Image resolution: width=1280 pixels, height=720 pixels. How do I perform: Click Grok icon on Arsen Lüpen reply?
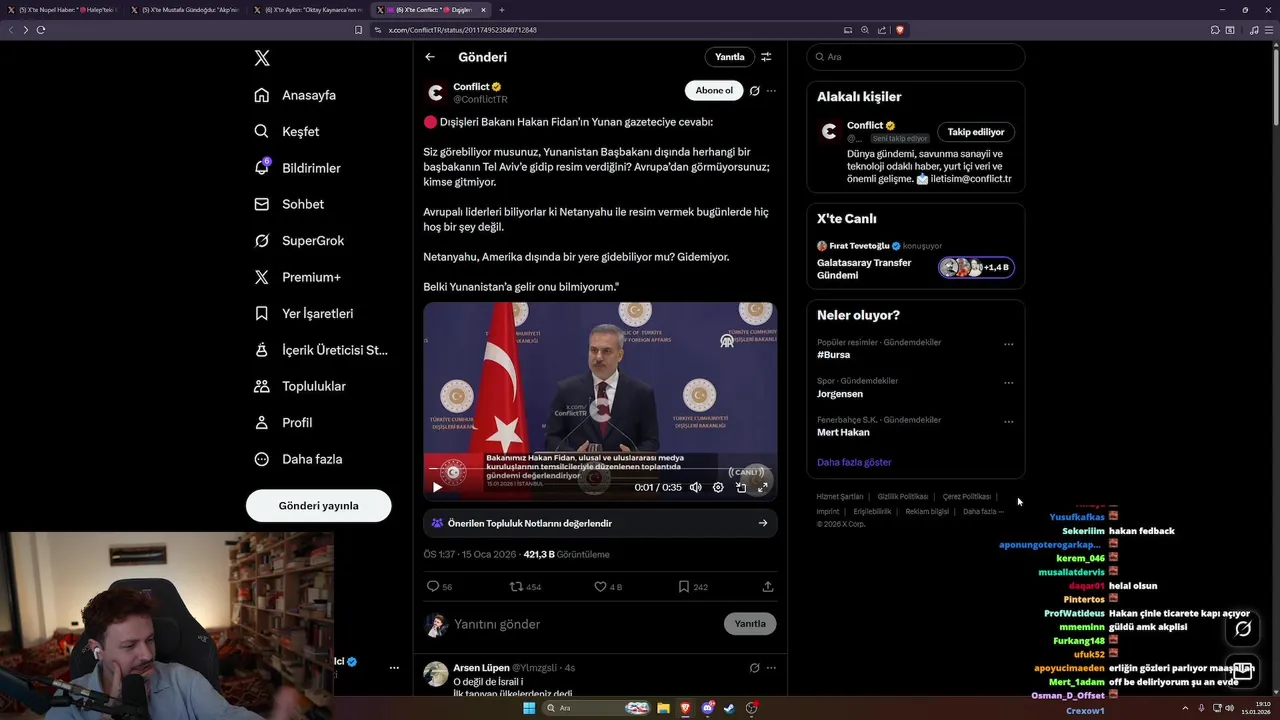(x=755, y=667)
